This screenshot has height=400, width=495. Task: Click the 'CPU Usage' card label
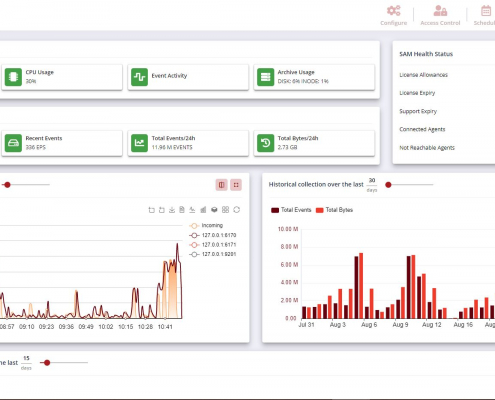(40, 72)
